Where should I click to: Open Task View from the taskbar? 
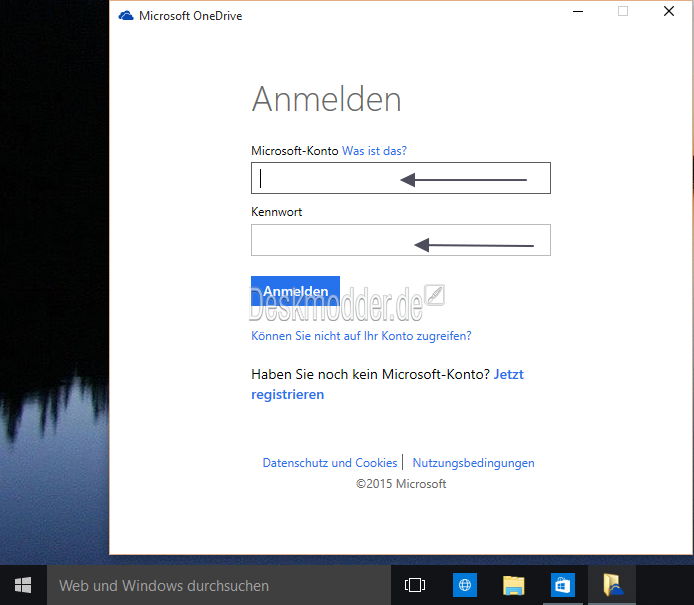point(415,585)
